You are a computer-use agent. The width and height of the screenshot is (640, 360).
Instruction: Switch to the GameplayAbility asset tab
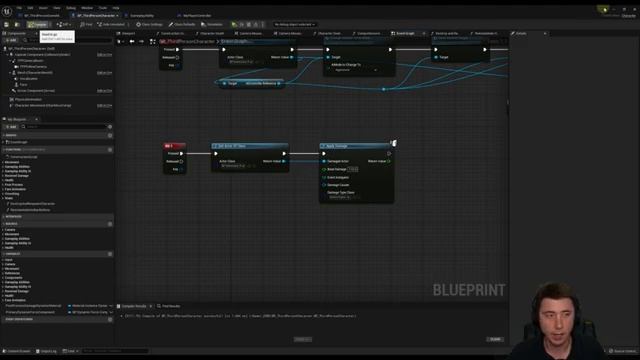point(142,16)
